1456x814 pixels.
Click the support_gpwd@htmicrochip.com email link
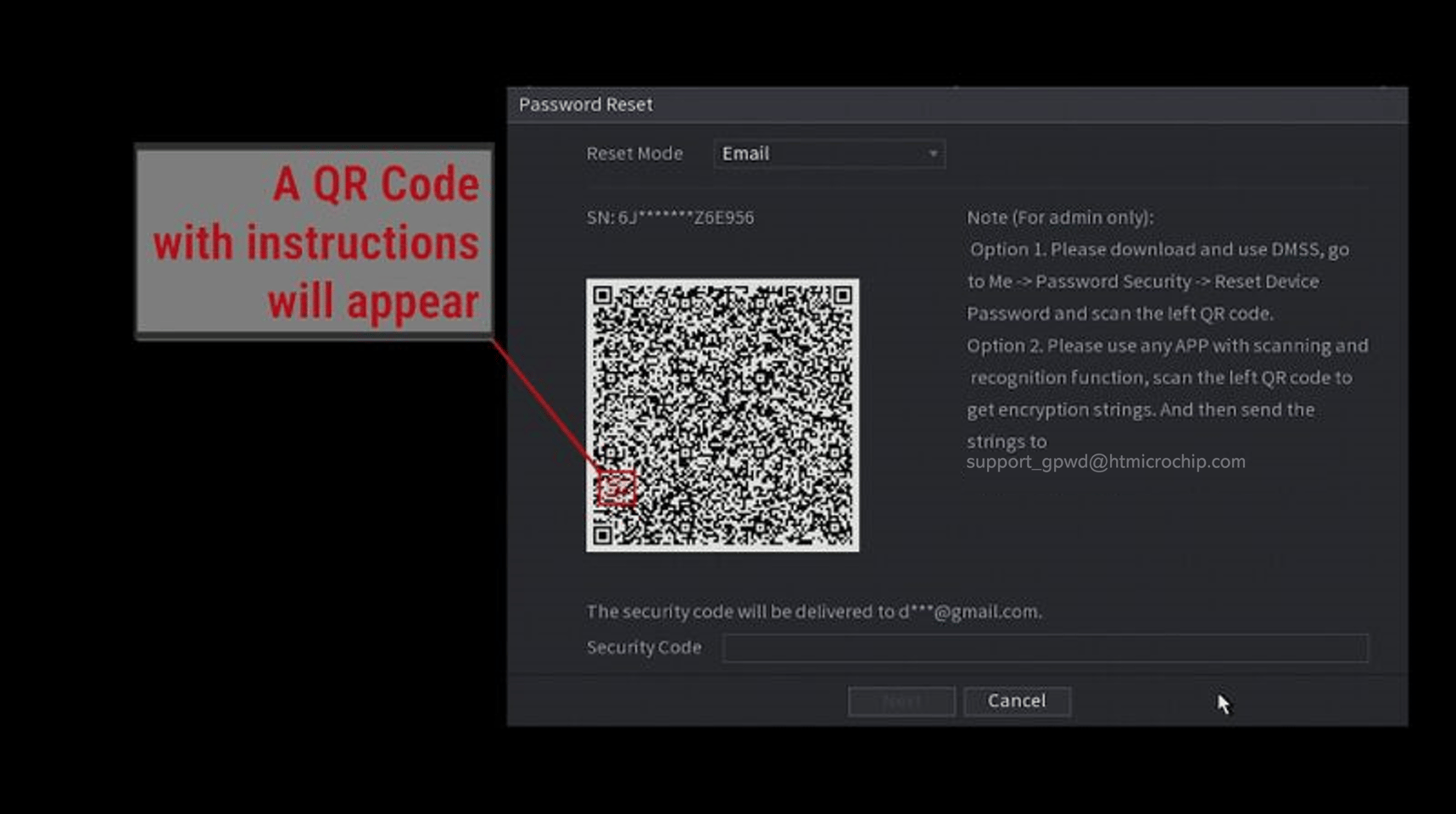pyautogui.click(x=1105, y=462)
